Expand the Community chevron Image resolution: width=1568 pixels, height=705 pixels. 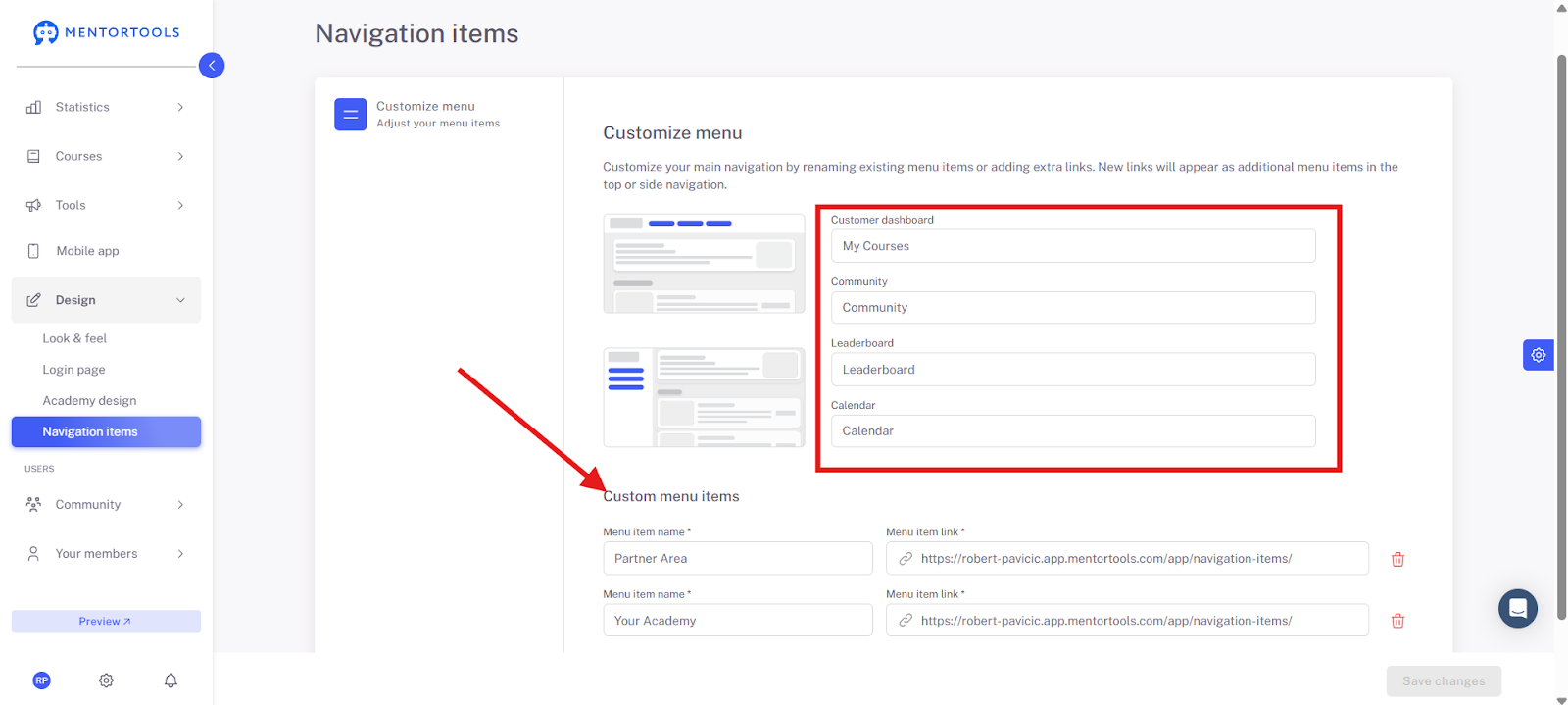point(180,504)
